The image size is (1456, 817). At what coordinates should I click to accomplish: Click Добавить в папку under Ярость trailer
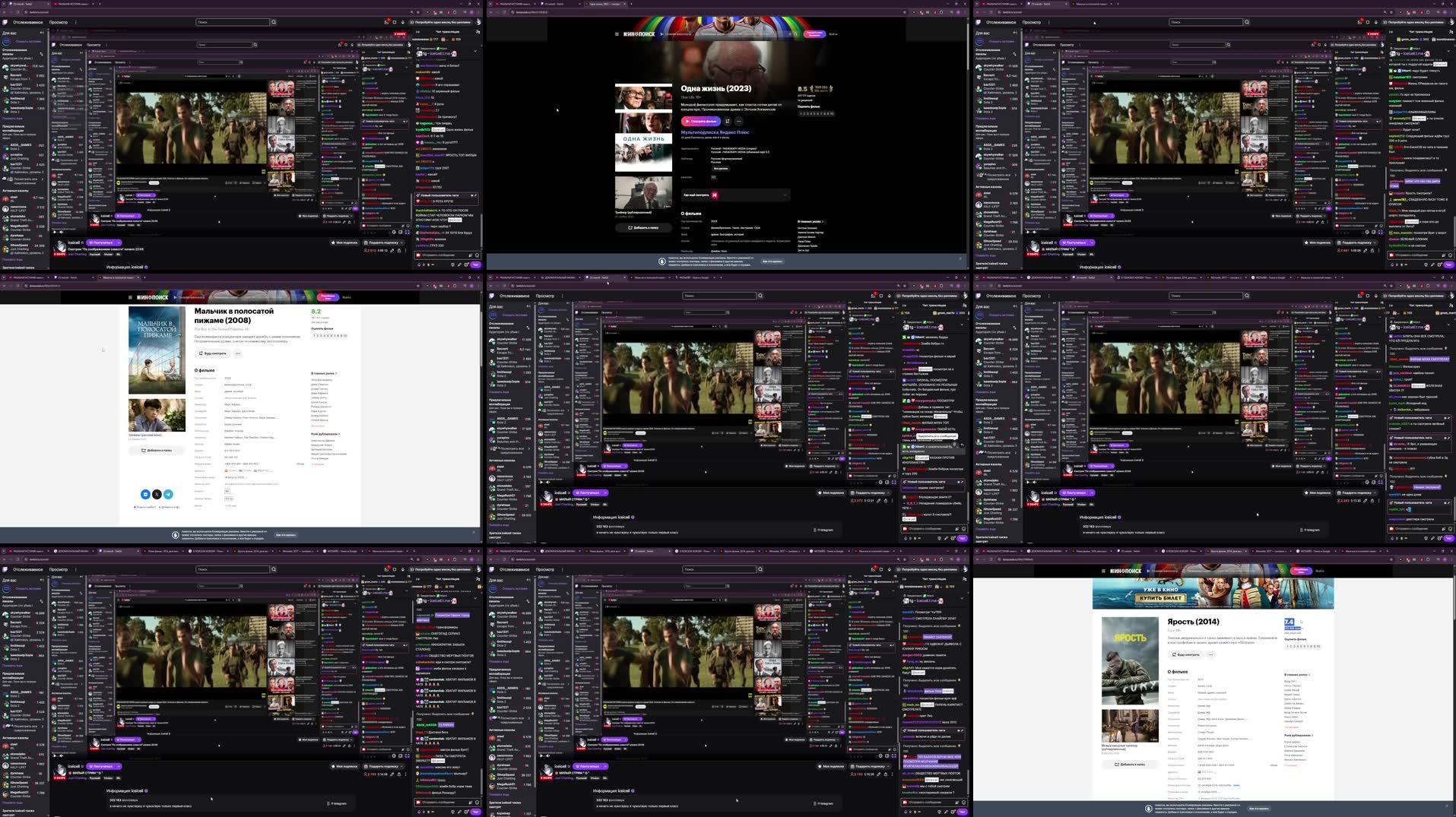coord(1131,764)
